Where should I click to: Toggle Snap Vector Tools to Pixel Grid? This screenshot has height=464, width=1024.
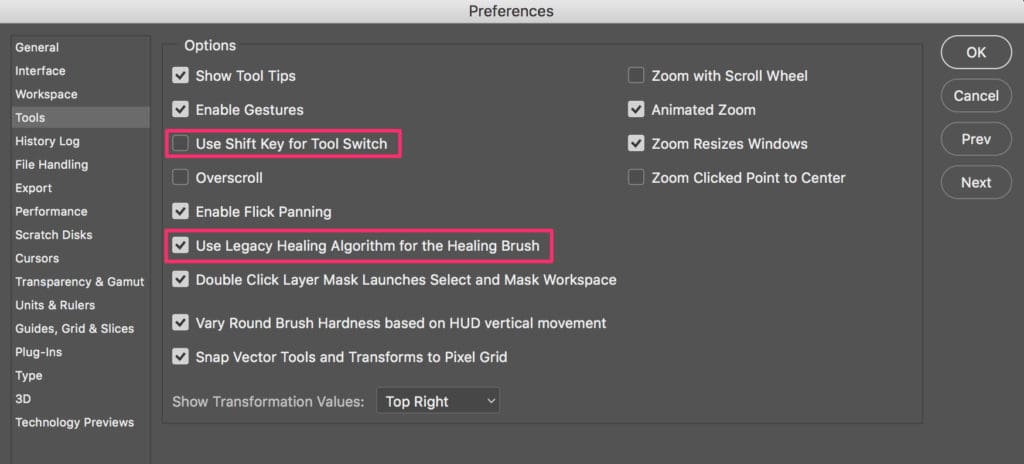pos(180,357)
